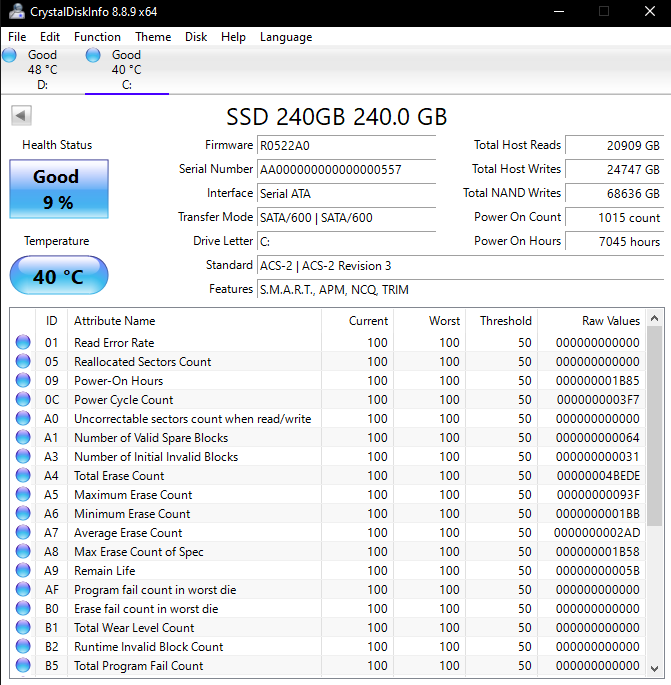The image size is (671, 685).
Task: Open the Disk menu
Action: coord(196,37)
